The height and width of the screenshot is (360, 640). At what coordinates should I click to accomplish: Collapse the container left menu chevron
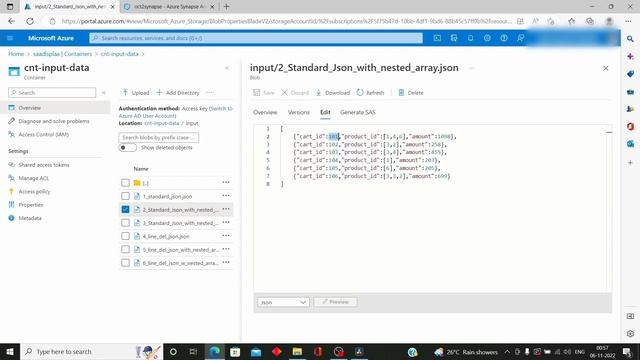point(104,93)
